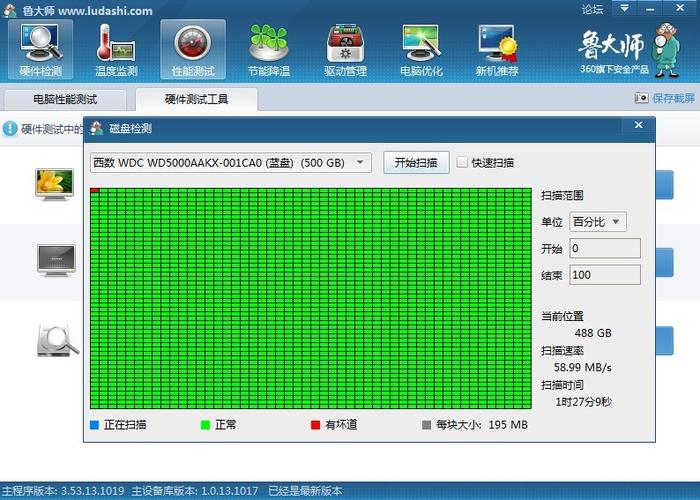The width and height of the screenshot is (700, 500).
Task: Click the green 正常 legend swatch
Action: [205, 425]
